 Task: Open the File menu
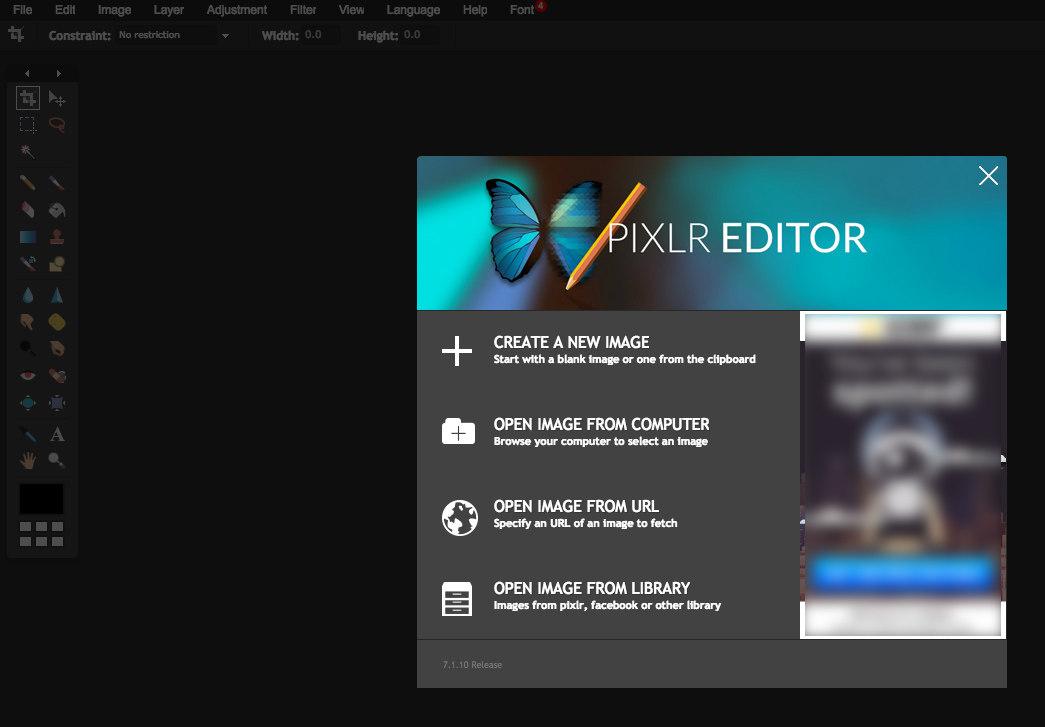[x=22, y=10]
